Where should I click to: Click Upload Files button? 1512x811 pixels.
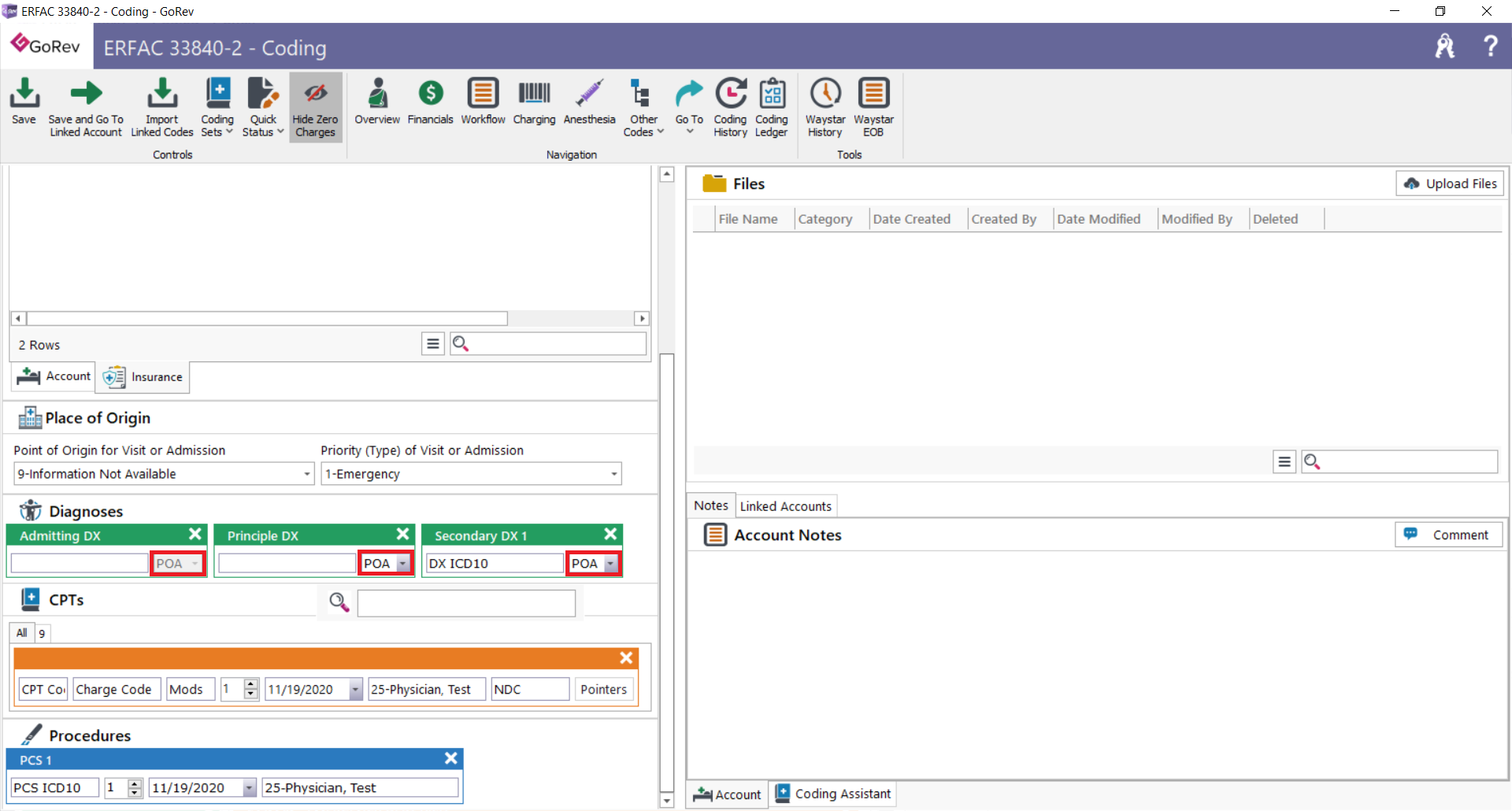(1450, 183)
